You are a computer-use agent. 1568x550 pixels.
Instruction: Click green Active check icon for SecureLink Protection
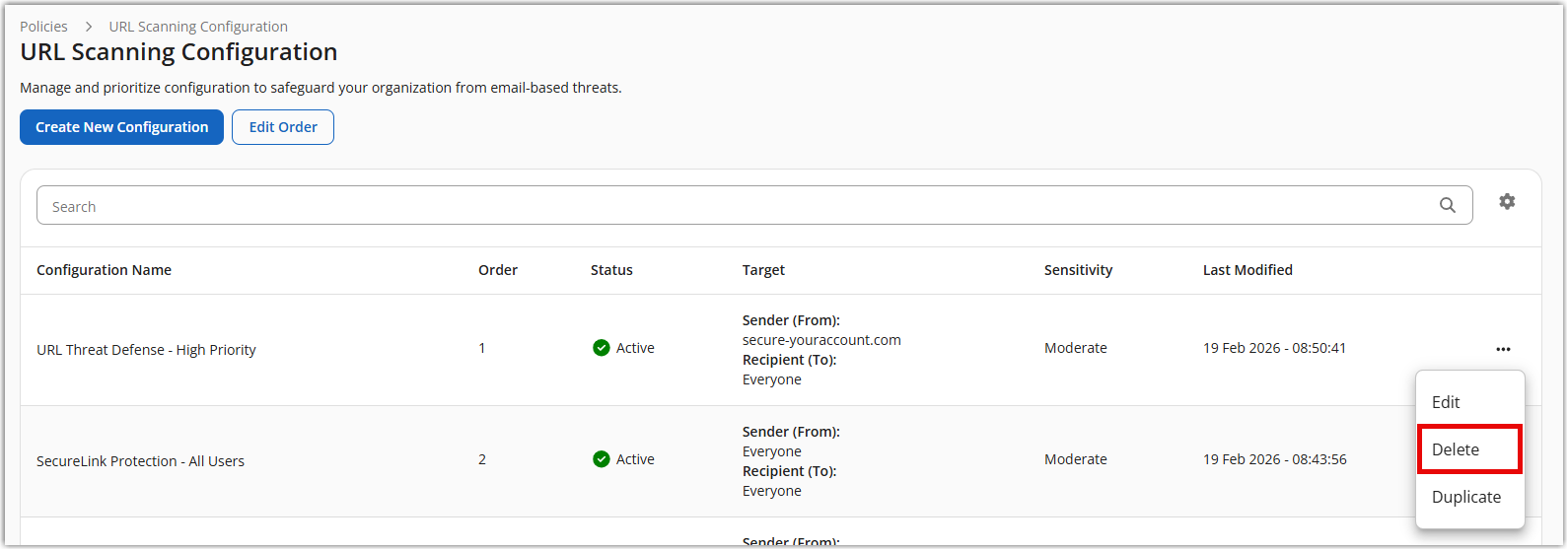(x=601, y=459)
